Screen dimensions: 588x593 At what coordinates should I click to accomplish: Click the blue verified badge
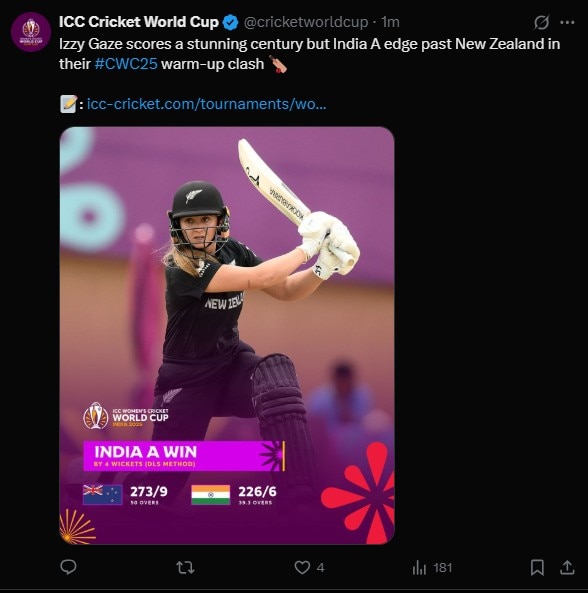pyautogui.click(x=230, y=23)
